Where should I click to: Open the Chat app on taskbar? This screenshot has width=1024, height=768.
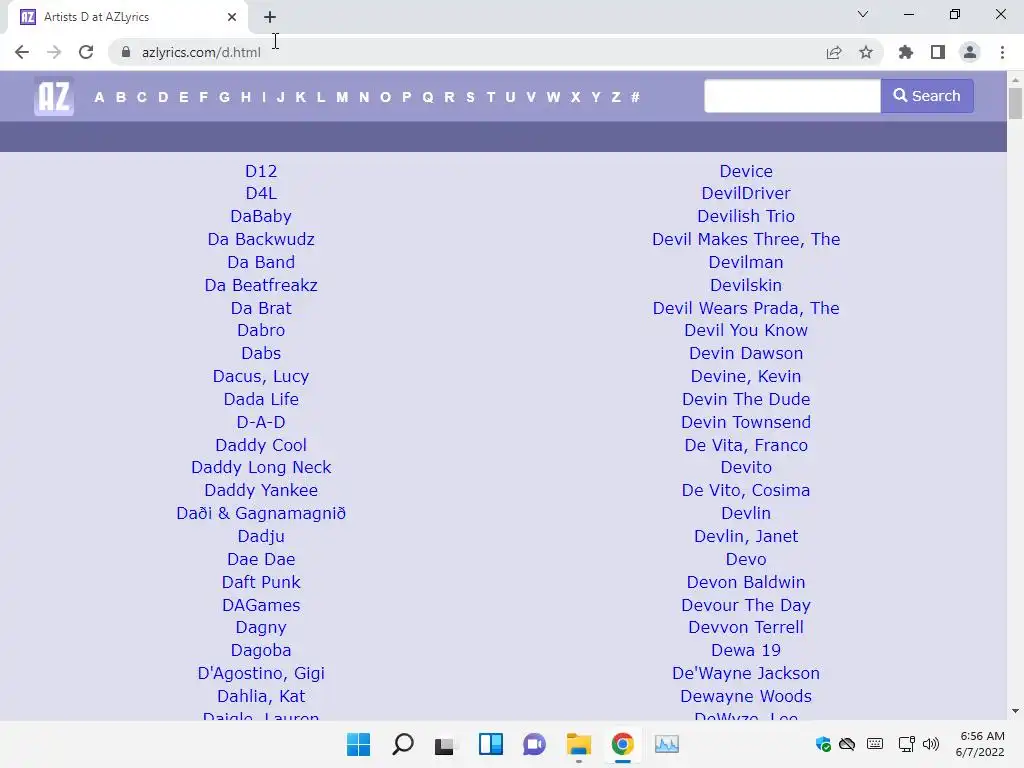[x=534, y=744]
